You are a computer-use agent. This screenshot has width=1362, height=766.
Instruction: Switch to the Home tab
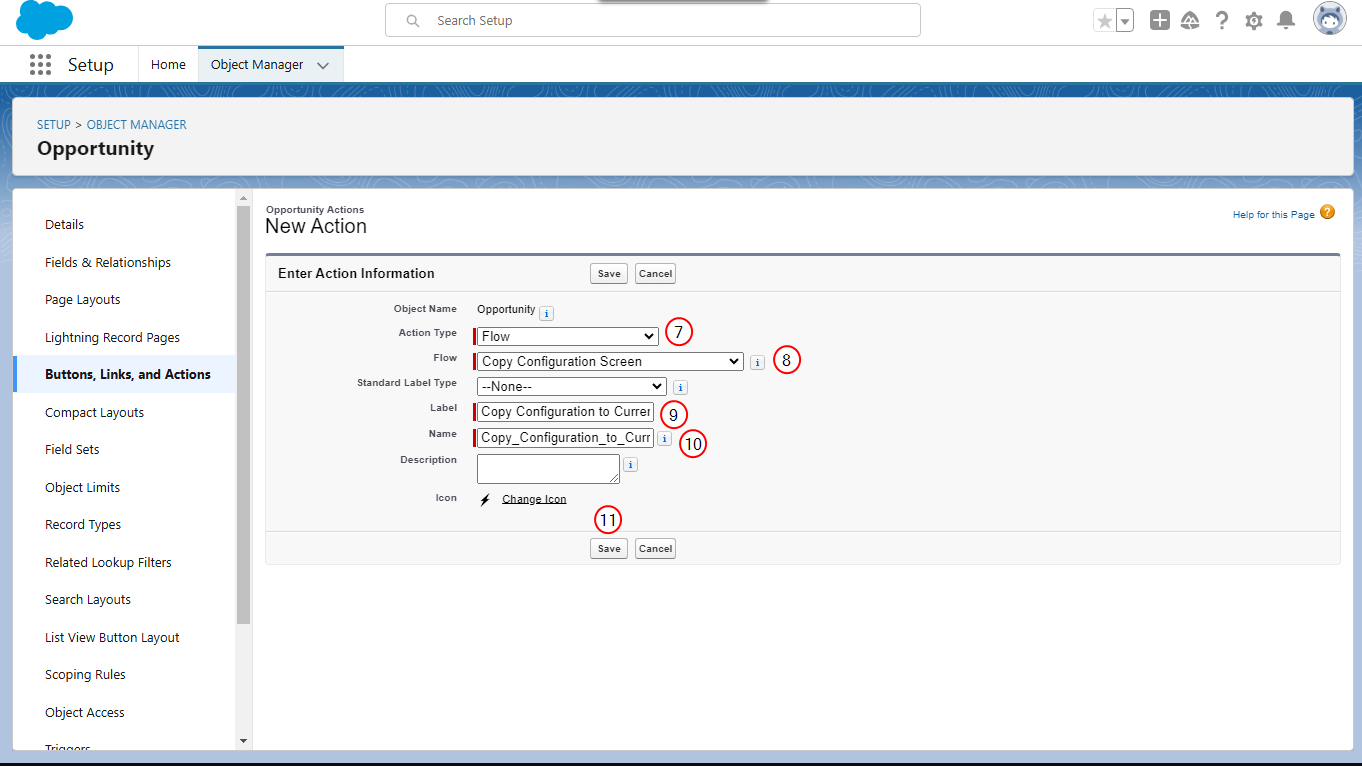pyautogui.click(x=168, y=65)
